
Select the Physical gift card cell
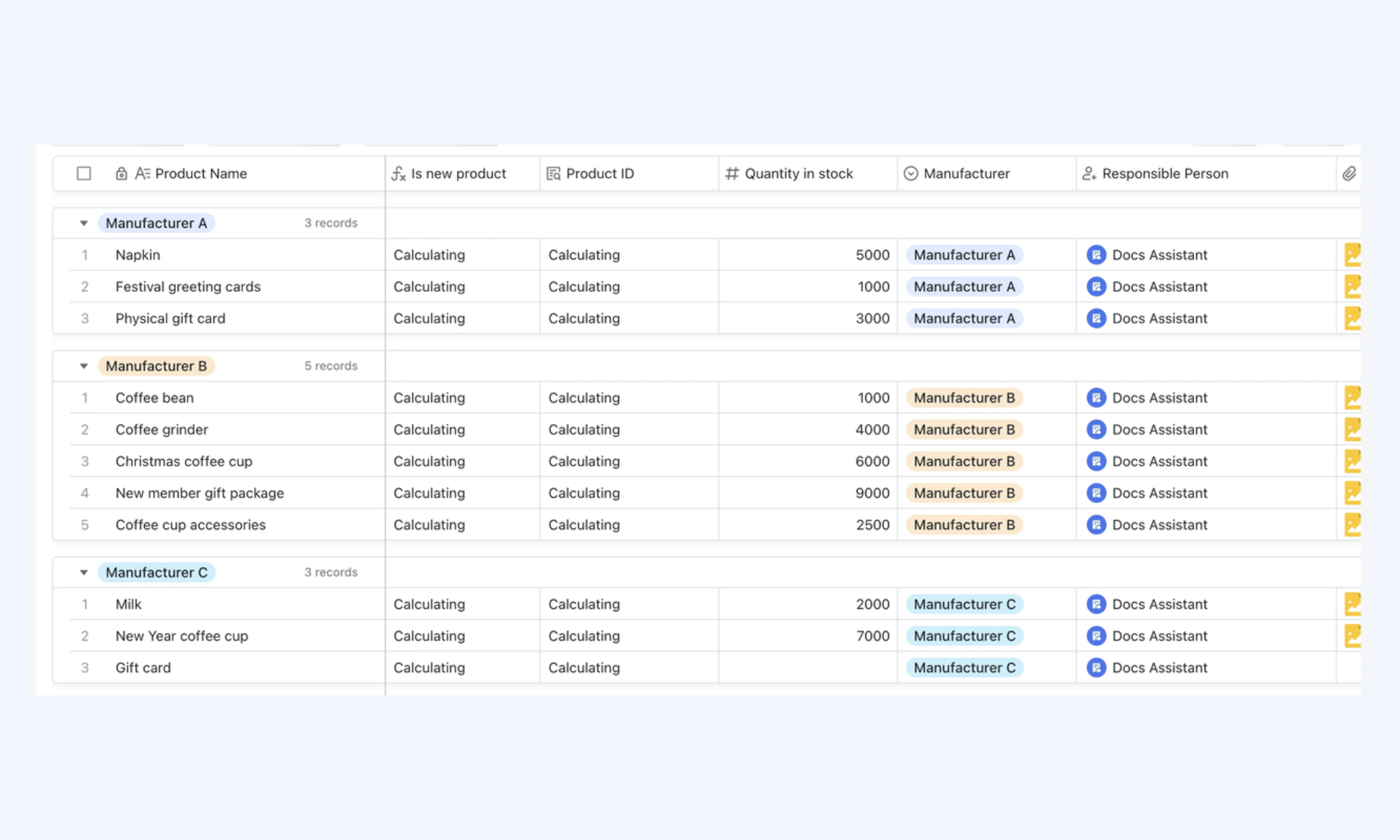point(227,318)
